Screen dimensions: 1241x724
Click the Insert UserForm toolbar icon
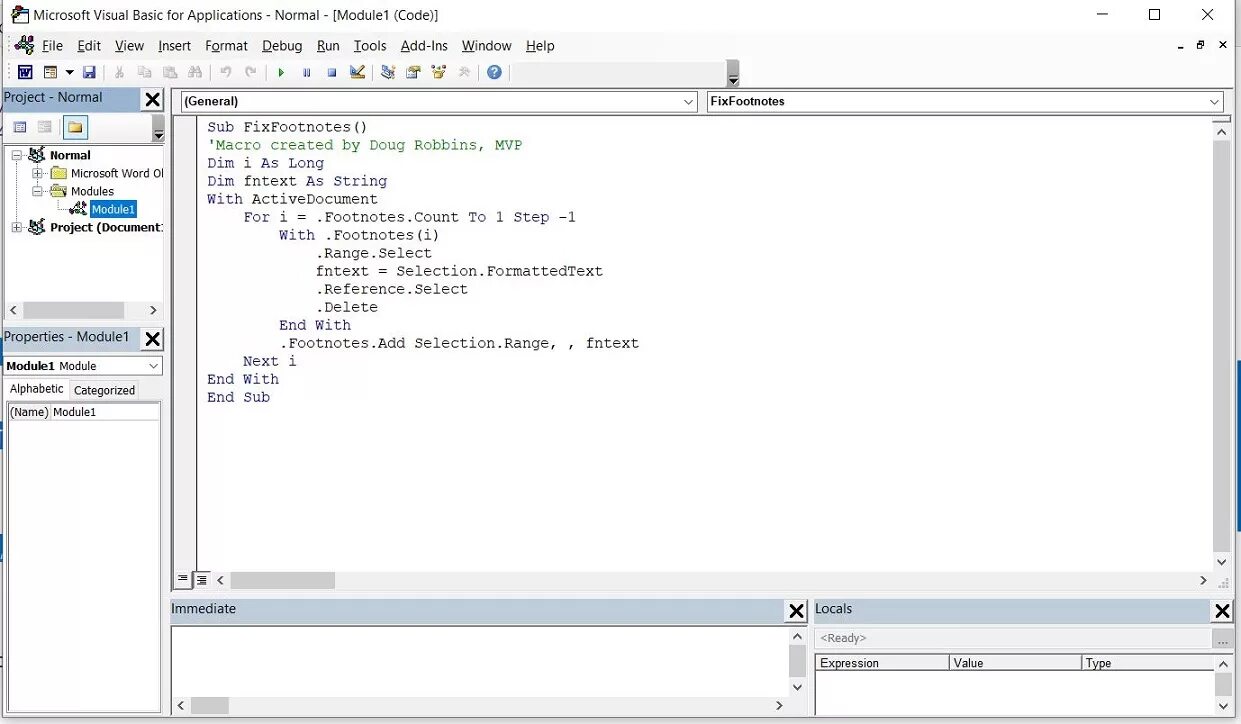tap(50, 72)
